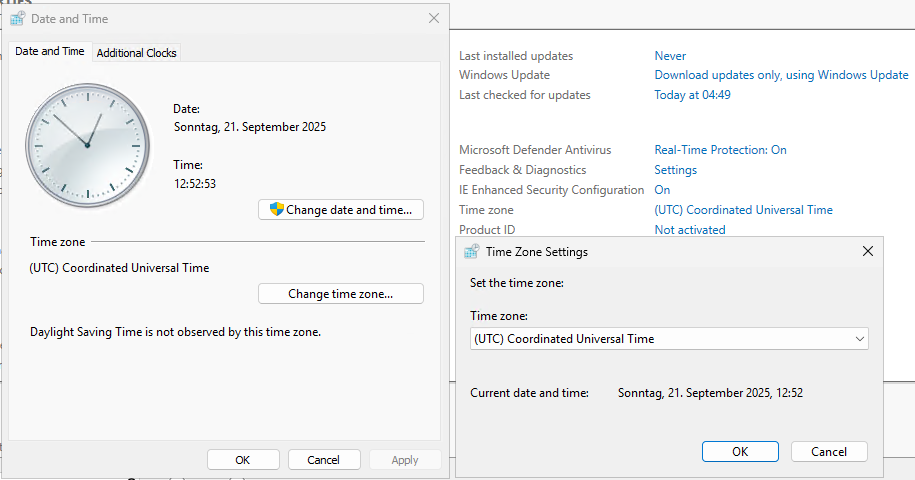This screenshot has width=915, height=480.
Task: Open Real-Time Protection: On link
Action: (720, 150)
